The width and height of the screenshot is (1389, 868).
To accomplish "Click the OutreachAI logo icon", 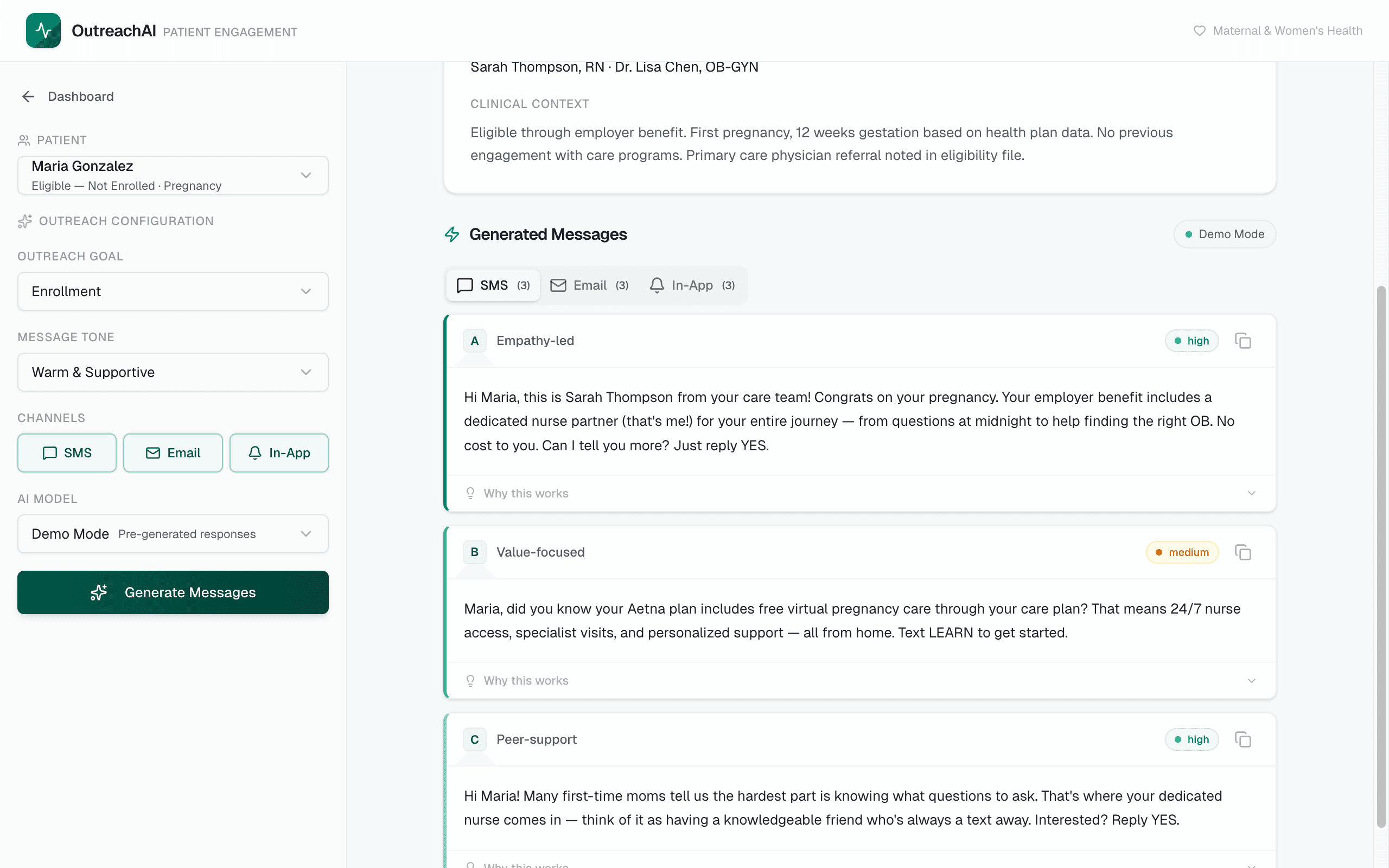I will tap(43, 30).
